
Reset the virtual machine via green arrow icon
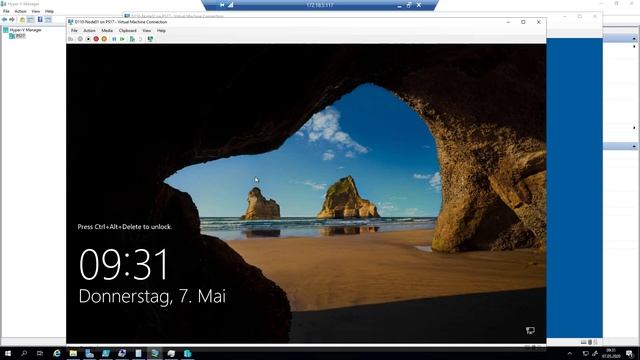coord(122,39)
